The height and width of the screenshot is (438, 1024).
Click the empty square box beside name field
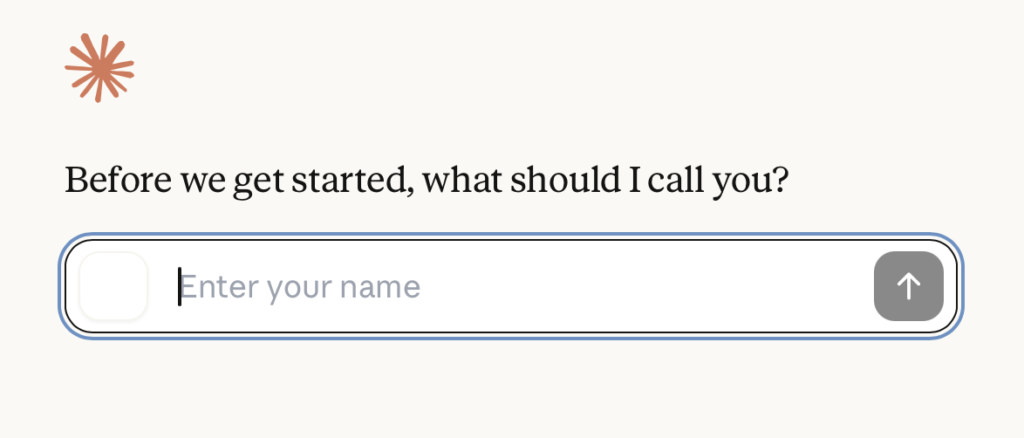pos(113,287)
